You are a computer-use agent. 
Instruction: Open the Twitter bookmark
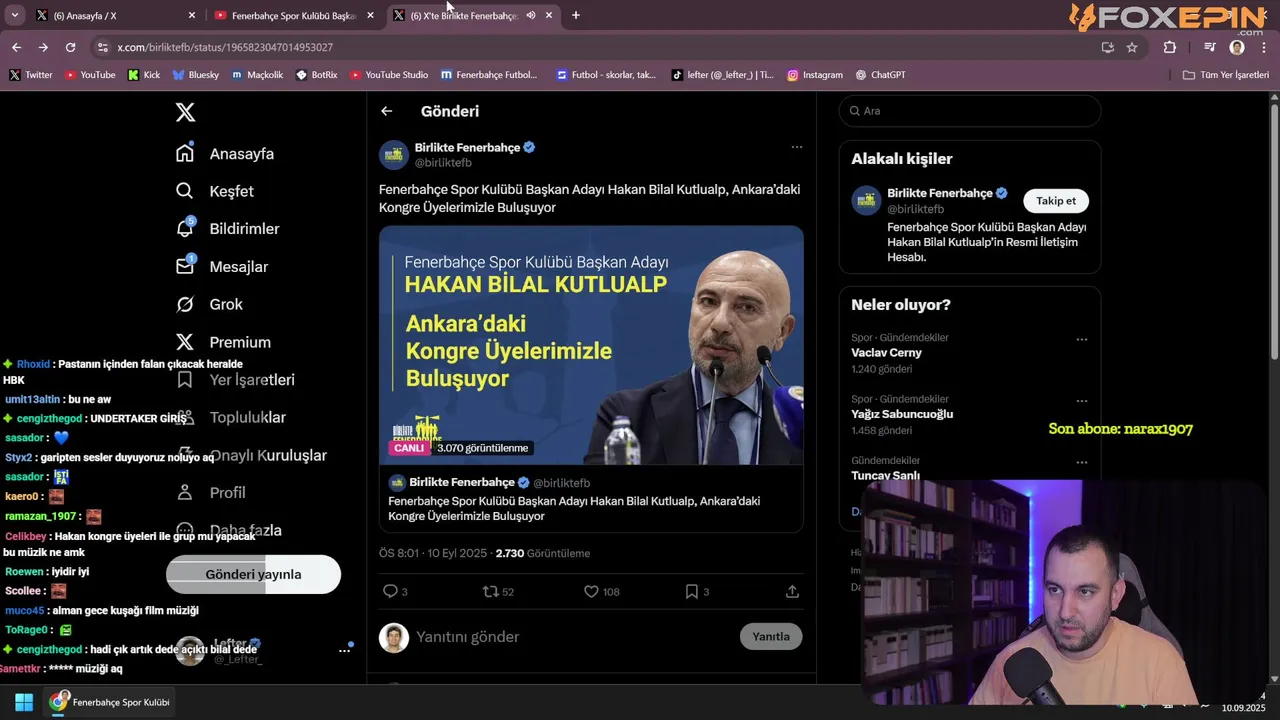pyautogui.click(x=31, y=75)
